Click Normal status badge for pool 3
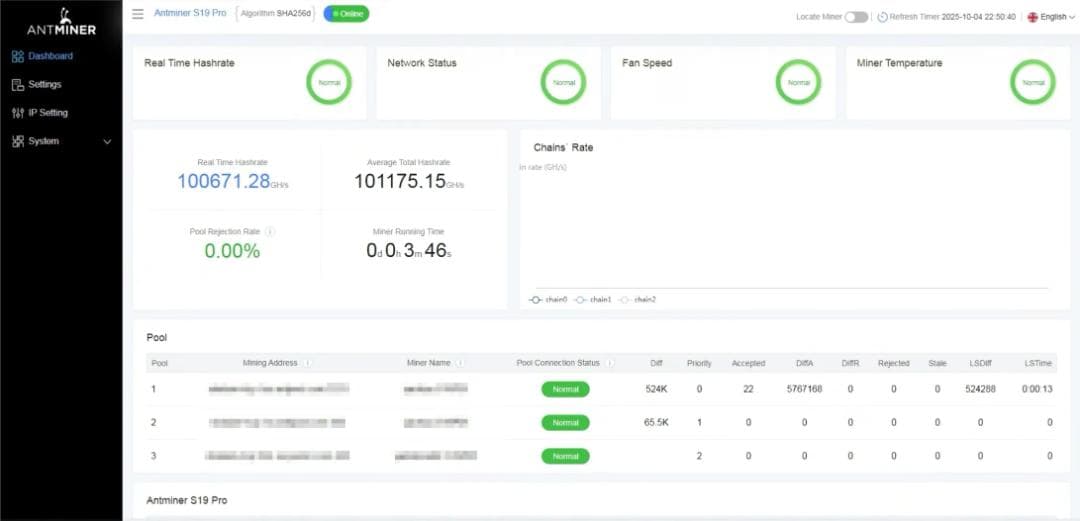 [565, 456]
